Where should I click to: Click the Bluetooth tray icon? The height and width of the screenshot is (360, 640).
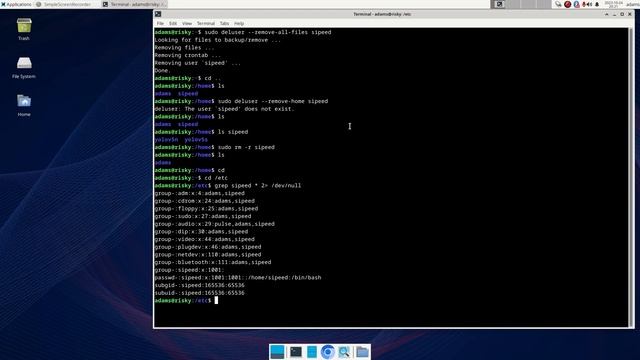pyautogui.click(x=576, y=4)
